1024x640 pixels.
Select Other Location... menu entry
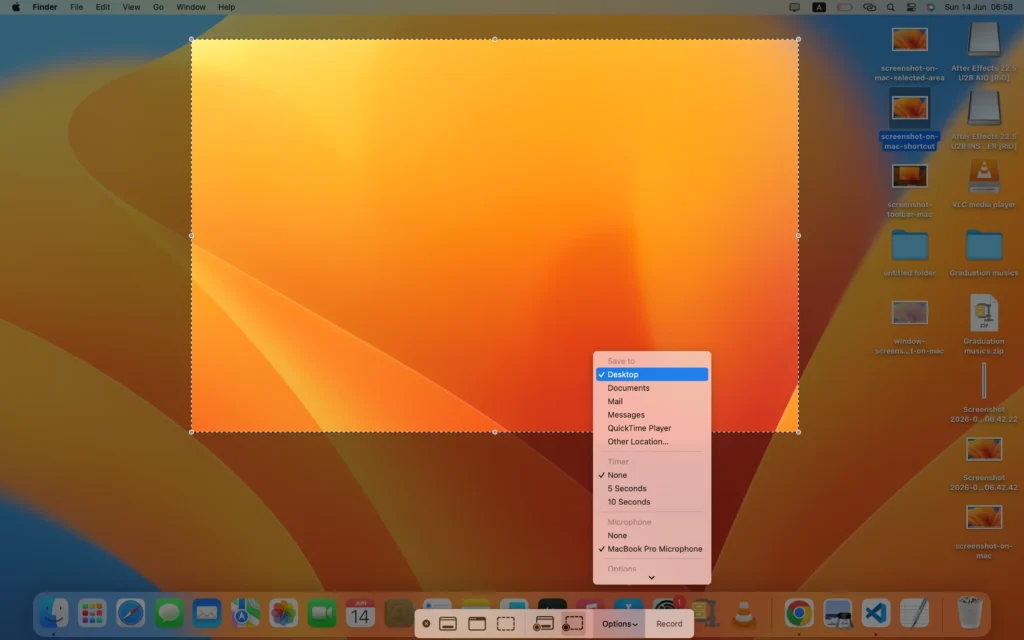pyautogui.click(x=652, y=441)
